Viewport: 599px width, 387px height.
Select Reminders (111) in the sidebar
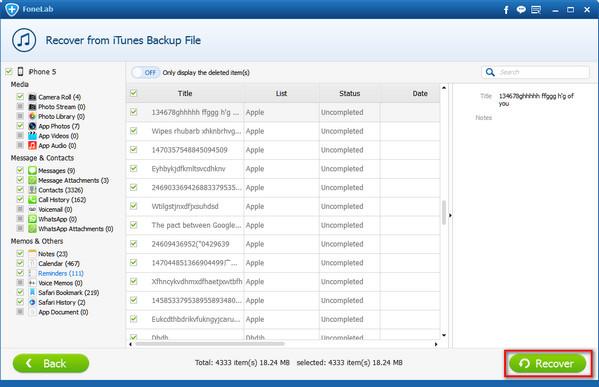[60, 273]
